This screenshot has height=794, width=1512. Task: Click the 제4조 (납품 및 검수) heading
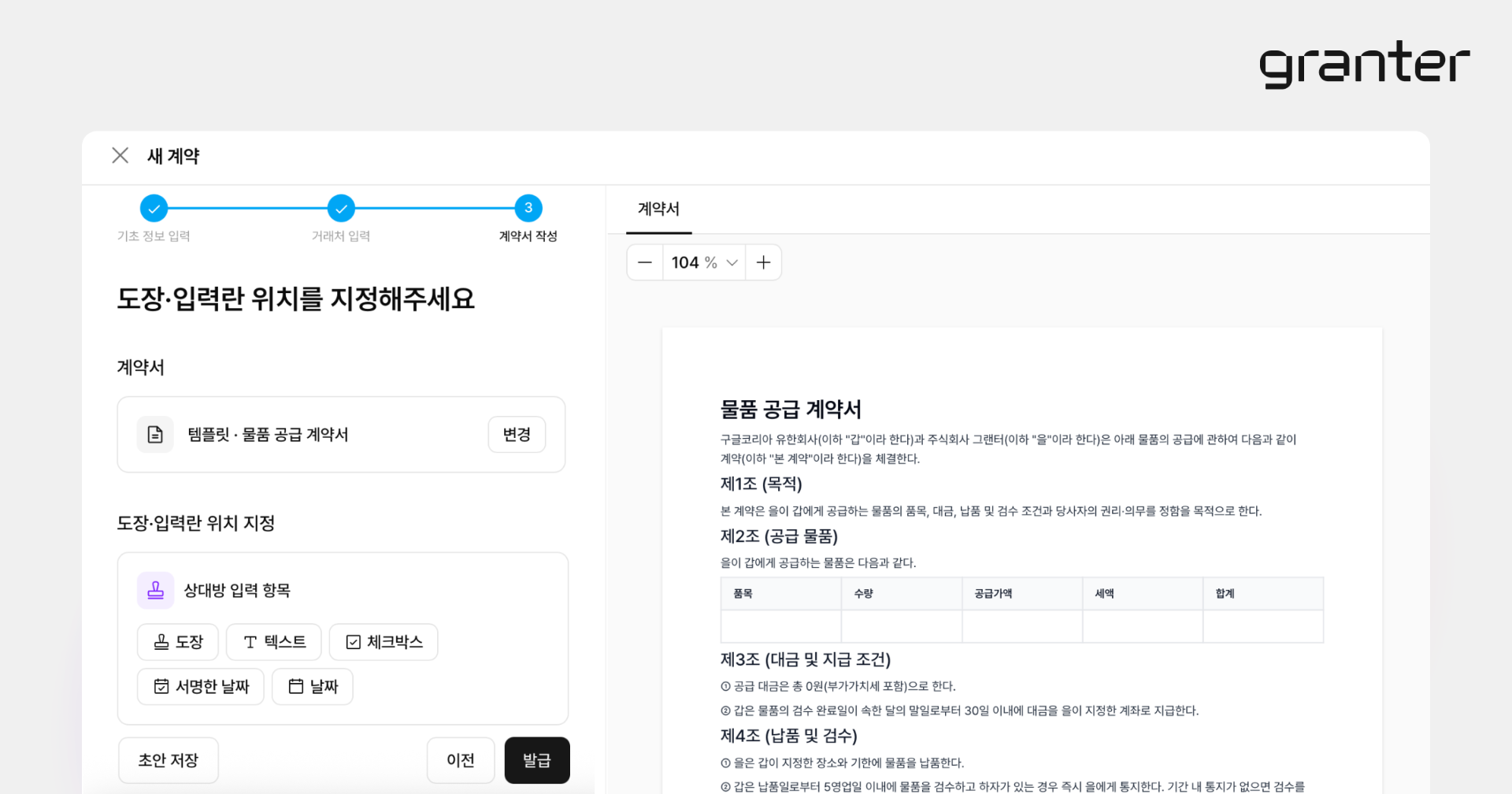pos(788,736)
